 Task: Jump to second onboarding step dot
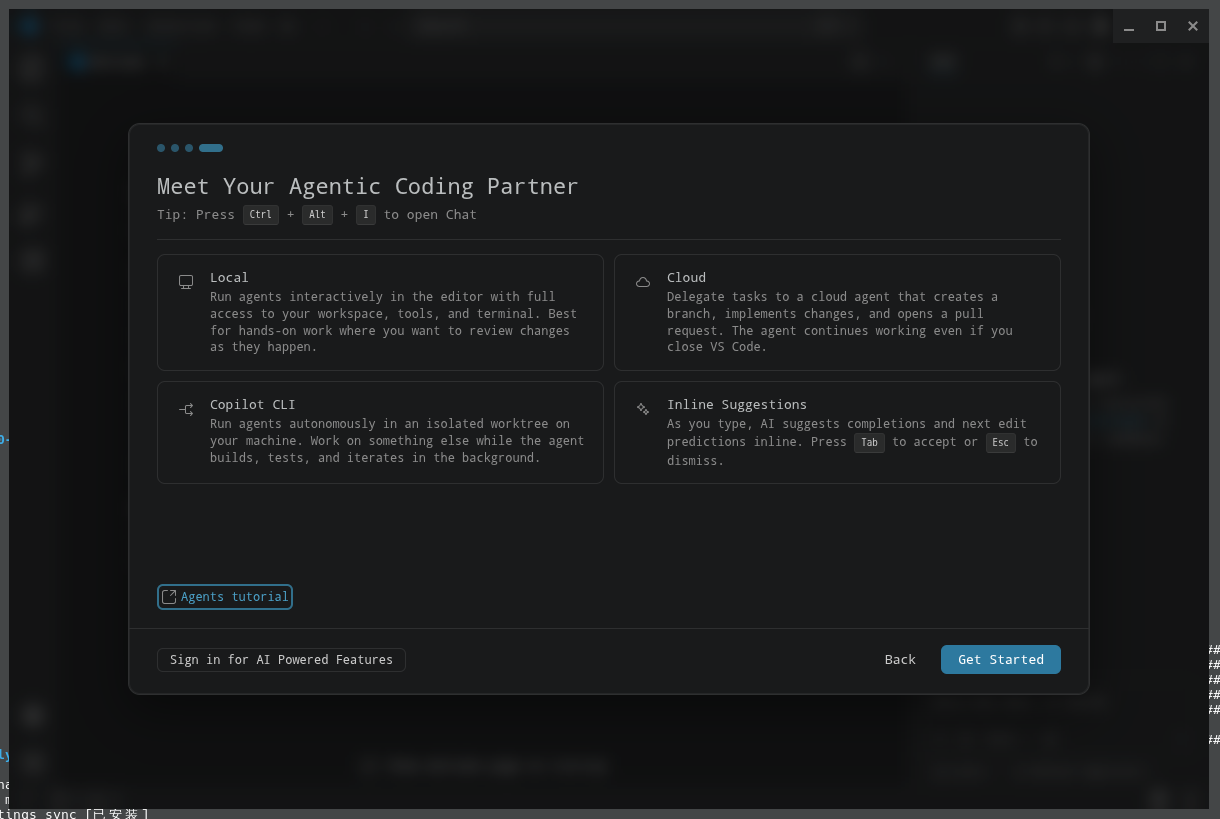coord(175,148)
